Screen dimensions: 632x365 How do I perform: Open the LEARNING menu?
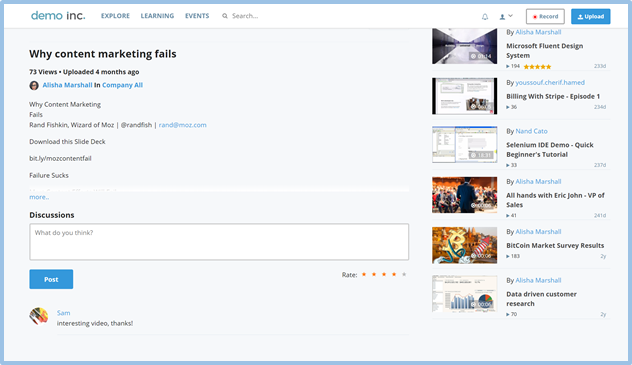(157, 16)
